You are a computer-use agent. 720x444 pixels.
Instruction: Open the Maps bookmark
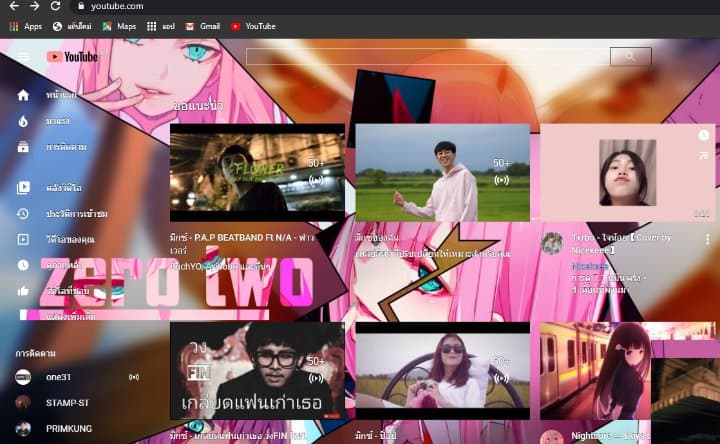[x=119, y=26]
